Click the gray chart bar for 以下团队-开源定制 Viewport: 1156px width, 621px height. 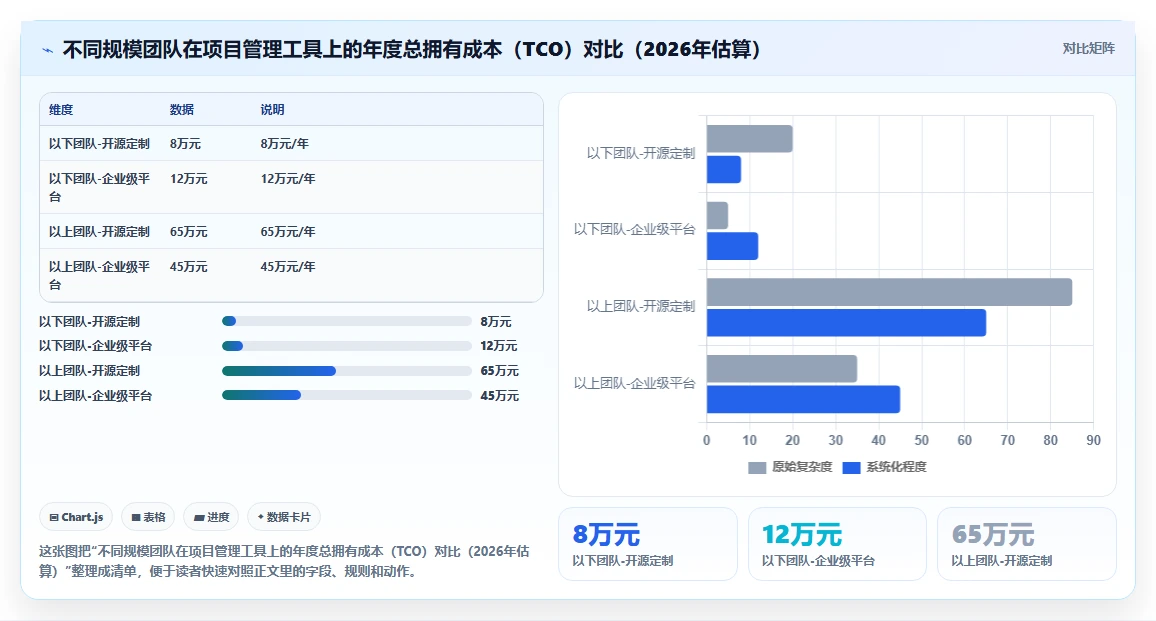point(750,139)
